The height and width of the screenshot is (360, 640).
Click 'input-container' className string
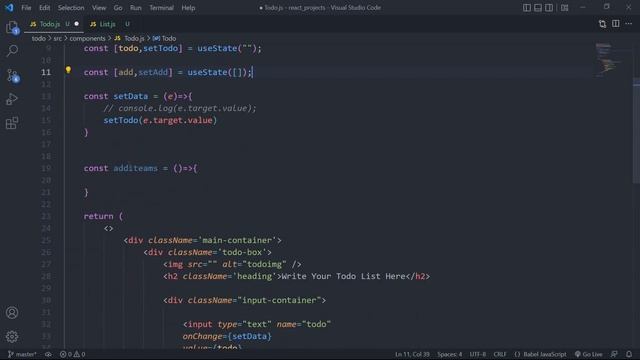click(279, 300)
